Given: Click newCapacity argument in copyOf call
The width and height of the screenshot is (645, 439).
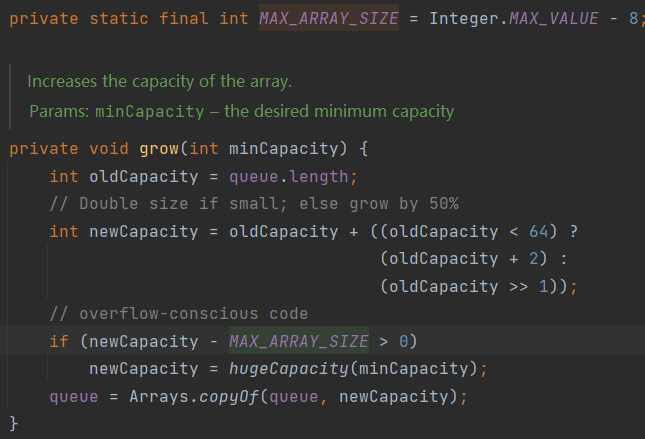Looking at the screenshot, I should 394,397.
